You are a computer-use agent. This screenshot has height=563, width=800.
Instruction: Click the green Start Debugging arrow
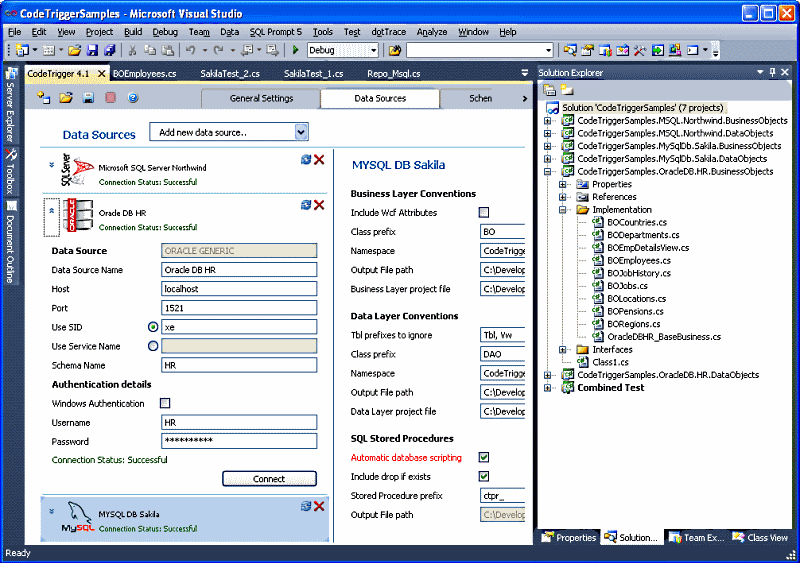296,50
